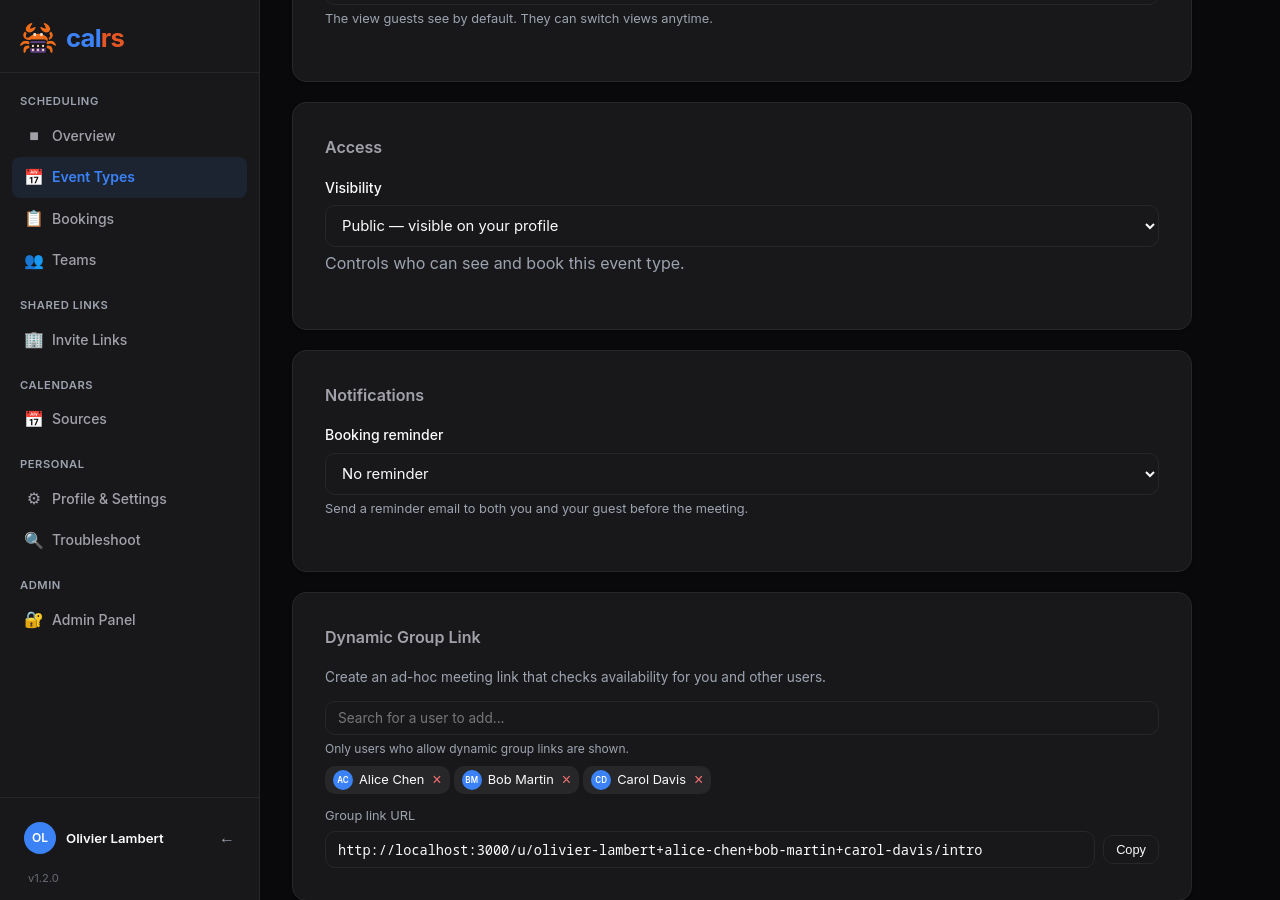Remove Bob Martin from the group link
The image size is (1280, 900).
(x=566, y=780)
